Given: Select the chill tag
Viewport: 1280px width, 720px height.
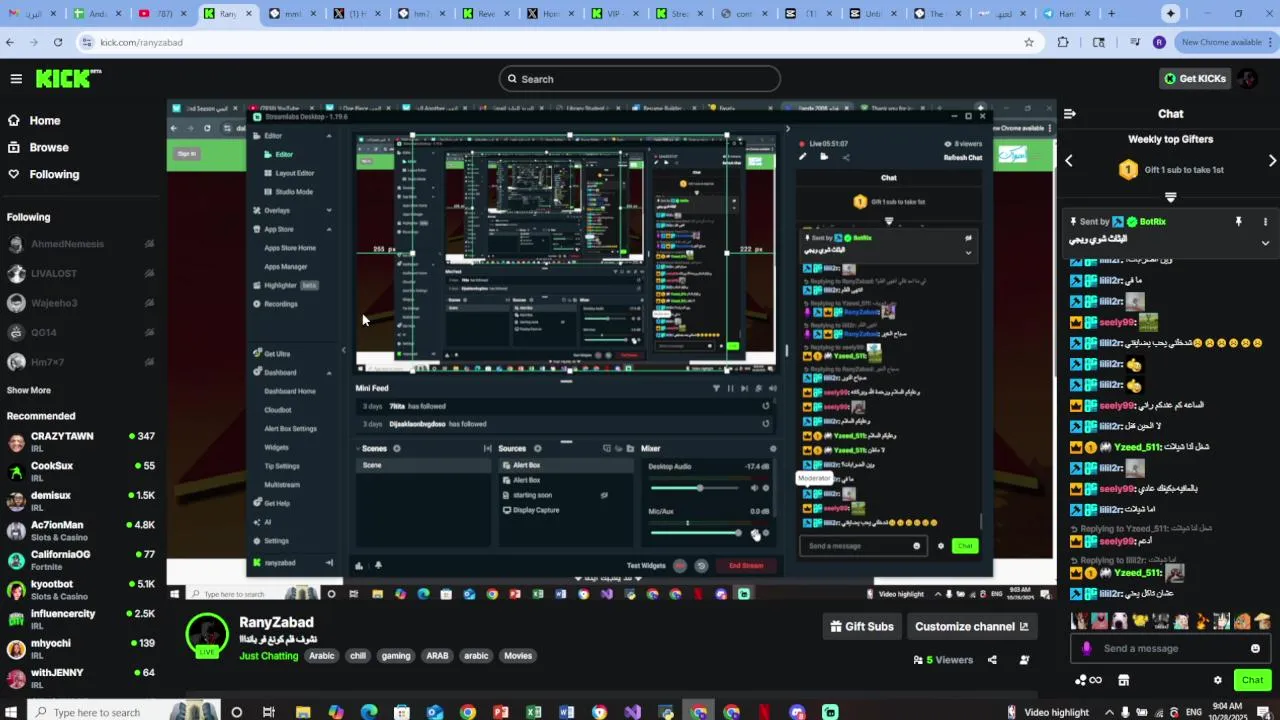Looking at the screenshot, I should tap(358, 656).
